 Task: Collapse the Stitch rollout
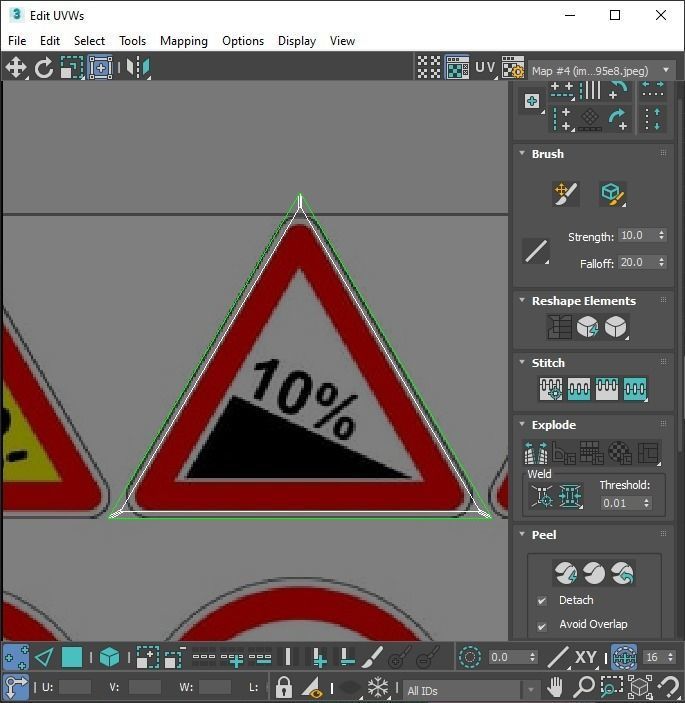(522, 362)
